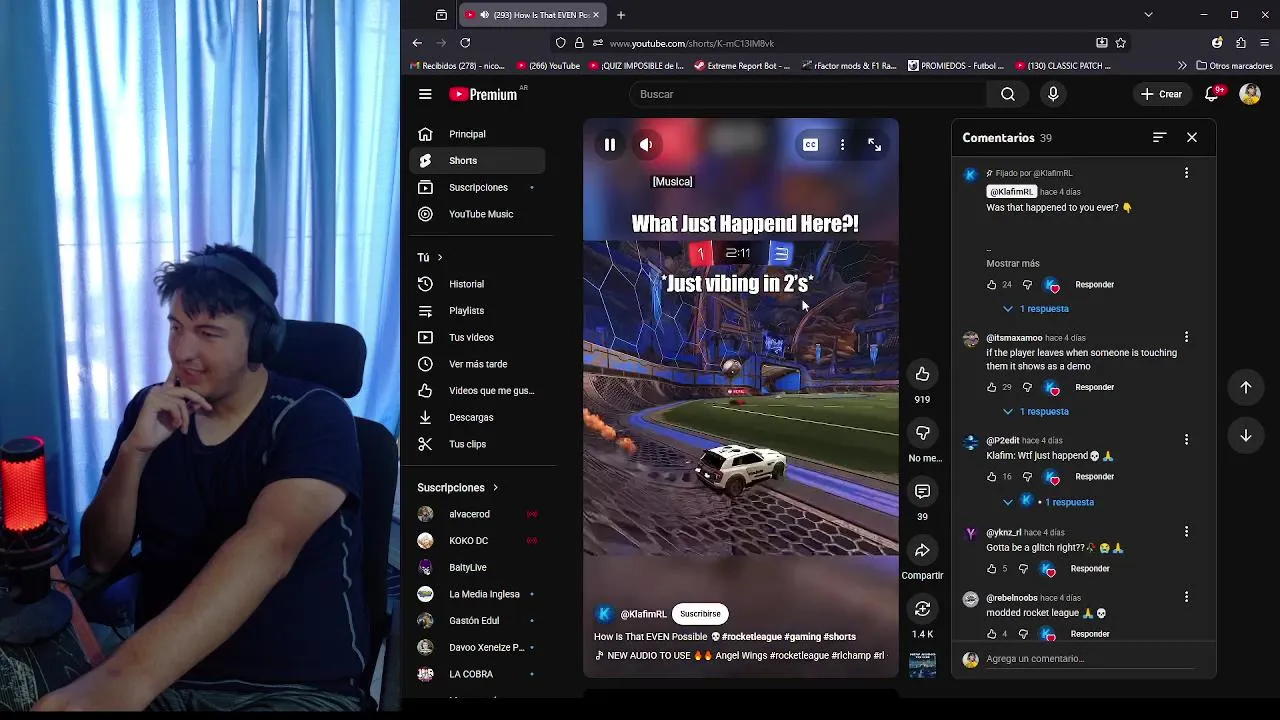Enter fullscreen on the Short
Image resolution: width=1280 pixels, height=720 pixels.
click(x=874, y=145)
